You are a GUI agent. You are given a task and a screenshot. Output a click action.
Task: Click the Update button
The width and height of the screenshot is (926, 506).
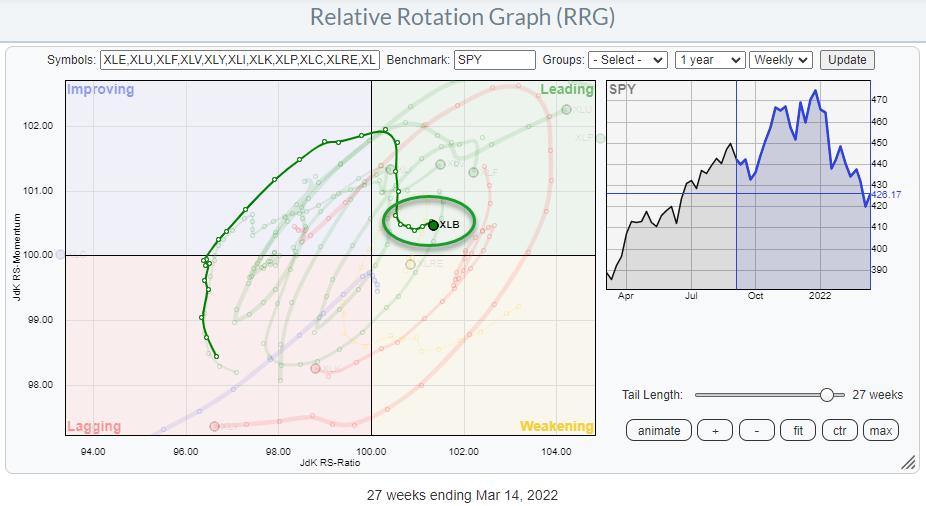click(x=847, y=60)
